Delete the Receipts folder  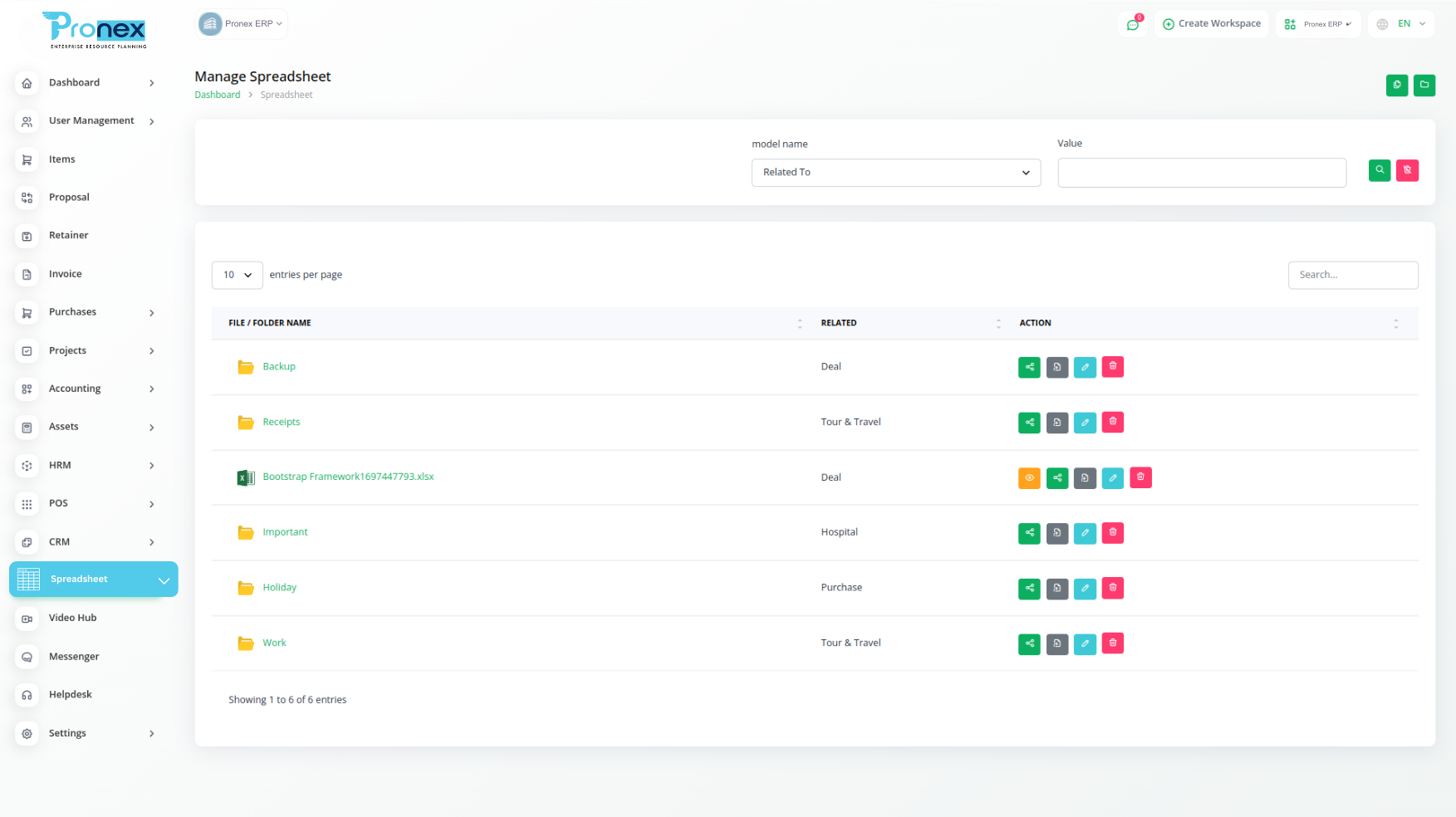pos(1113,422)
